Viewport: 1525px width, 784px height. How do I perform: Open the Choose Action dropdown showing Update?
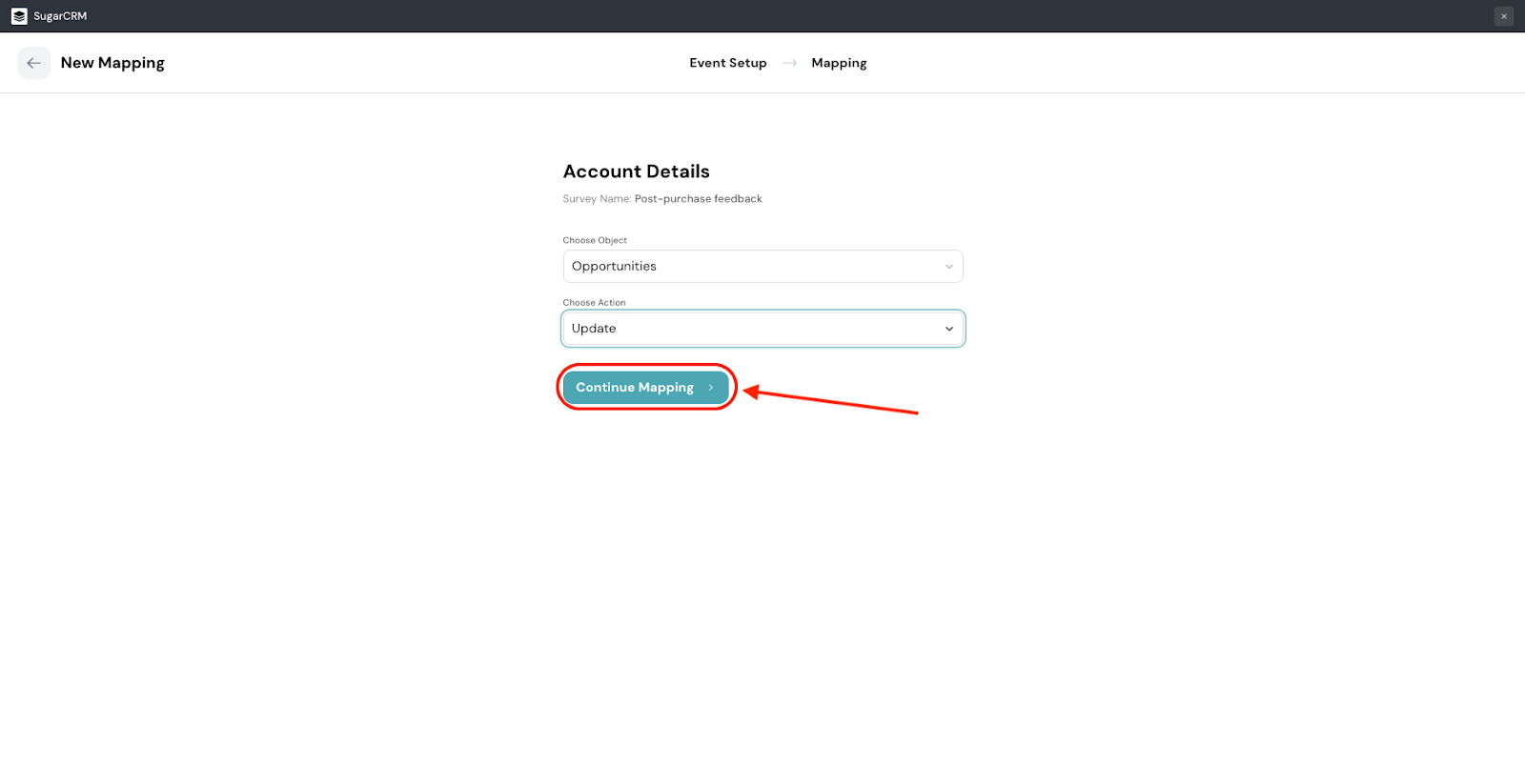point(753,329)
